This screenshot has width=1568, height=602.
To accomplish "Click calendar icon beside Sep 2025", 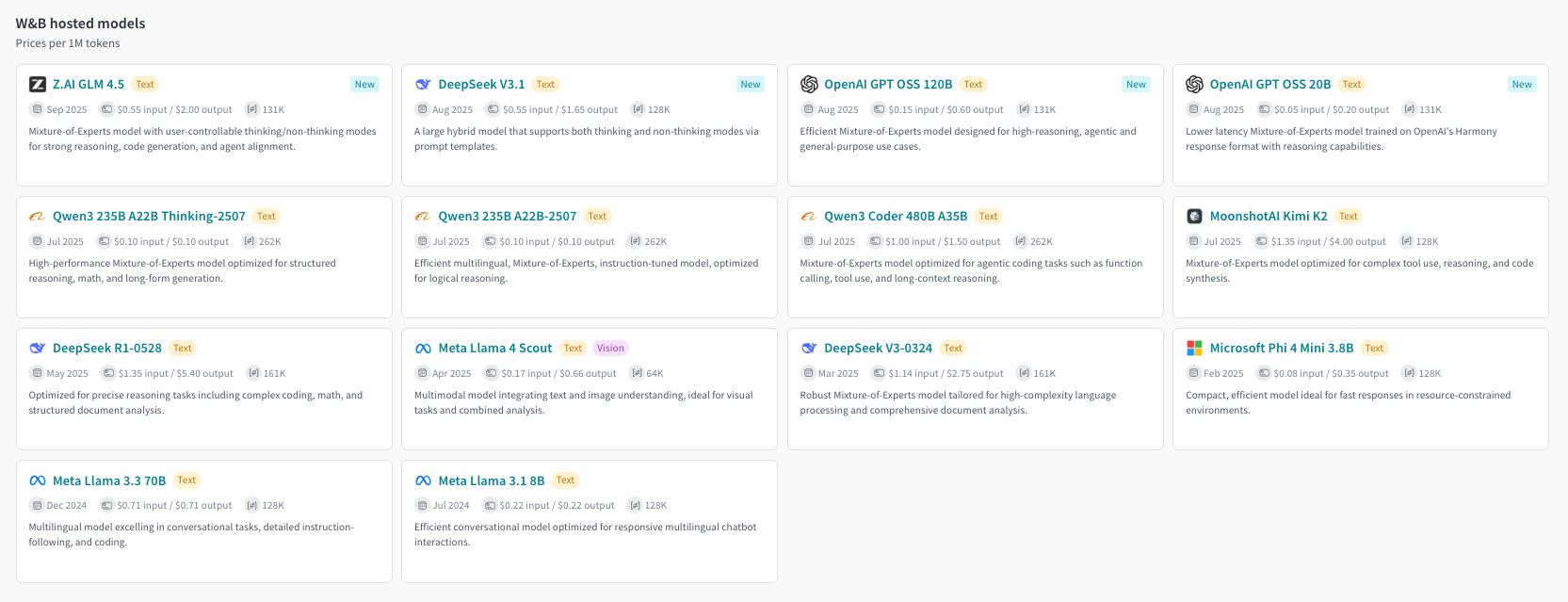I will coord(37,109).
